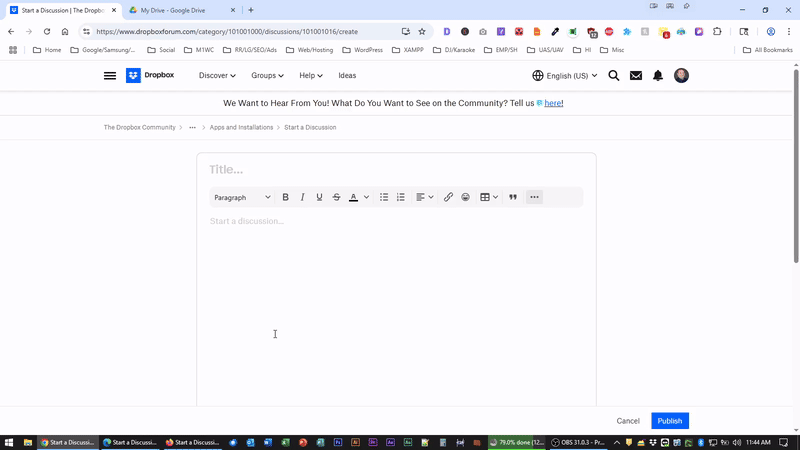The width and height of the screenshot is (800, 450).
Task: Open the Paragraph style dropdown
Action: tap(242, 197)
